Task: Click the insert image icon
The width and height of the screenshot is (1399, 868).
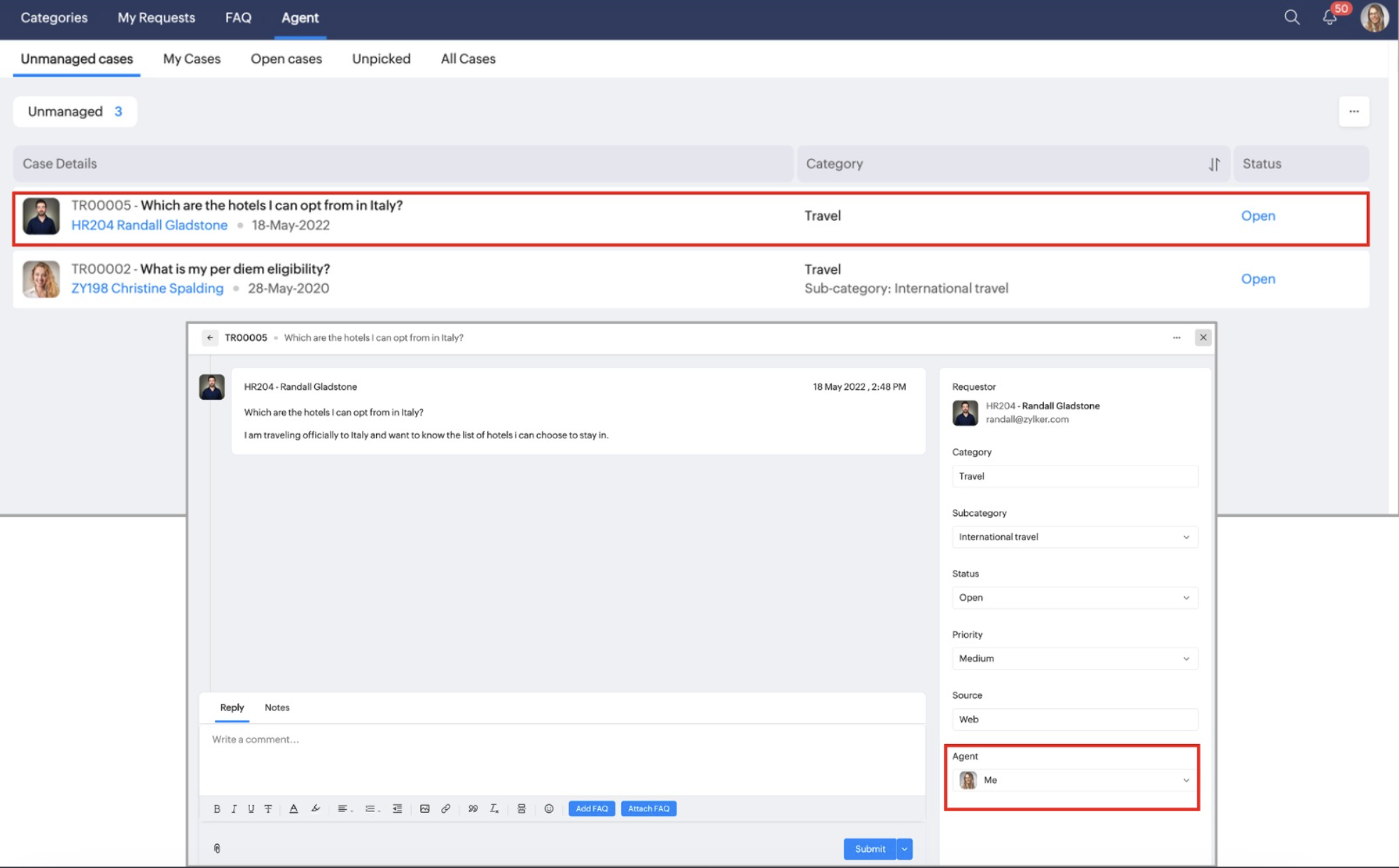Action: pos(424,808)
